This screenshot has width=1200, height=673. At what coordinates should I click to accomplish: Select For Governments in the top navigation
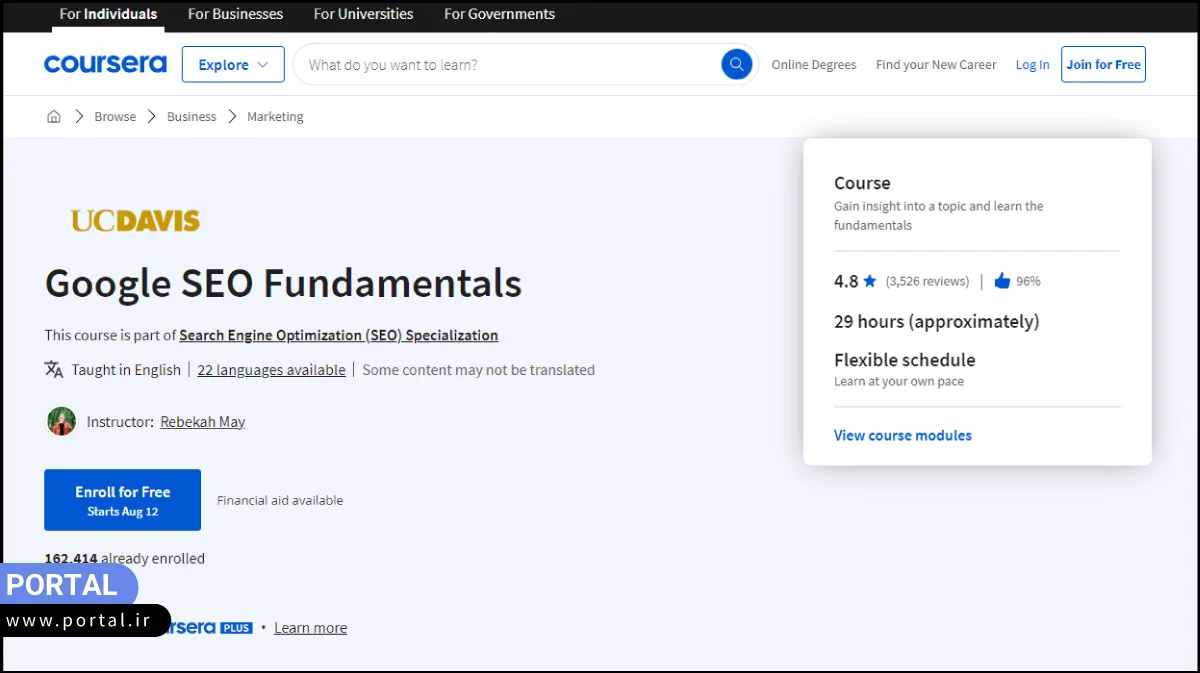tap(498, 14)
